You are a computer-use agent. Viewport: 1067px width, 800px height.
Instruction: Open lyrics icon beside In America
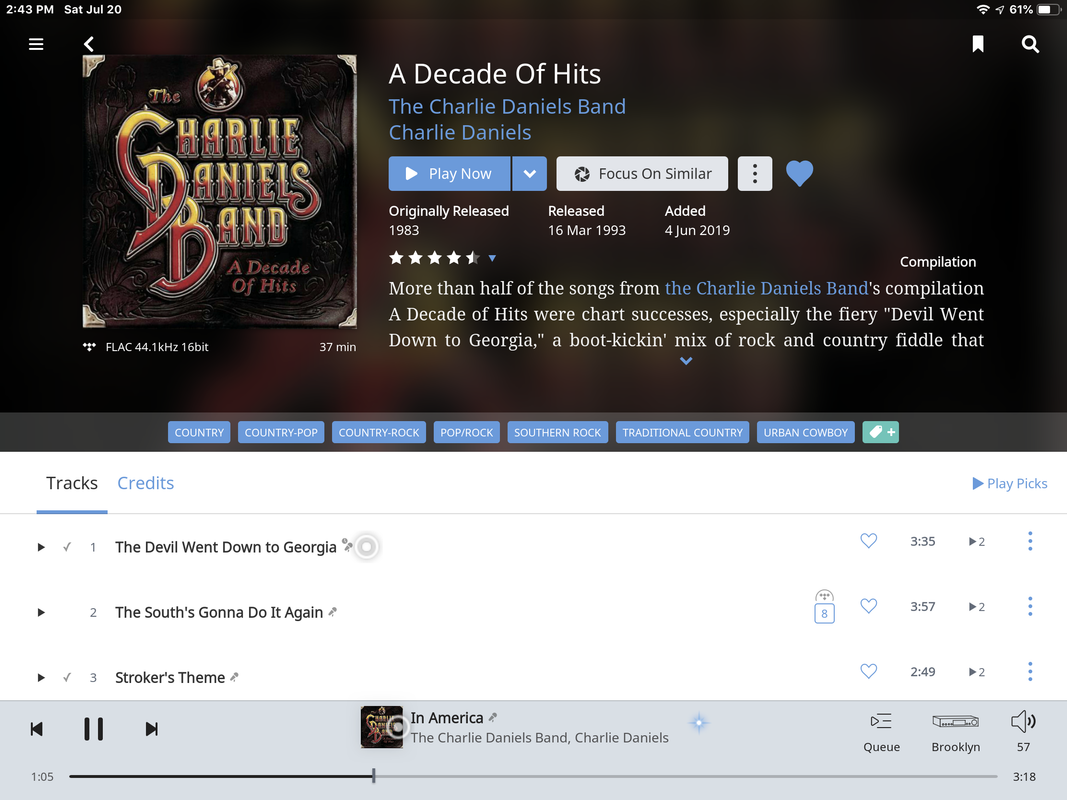(493, 717)
